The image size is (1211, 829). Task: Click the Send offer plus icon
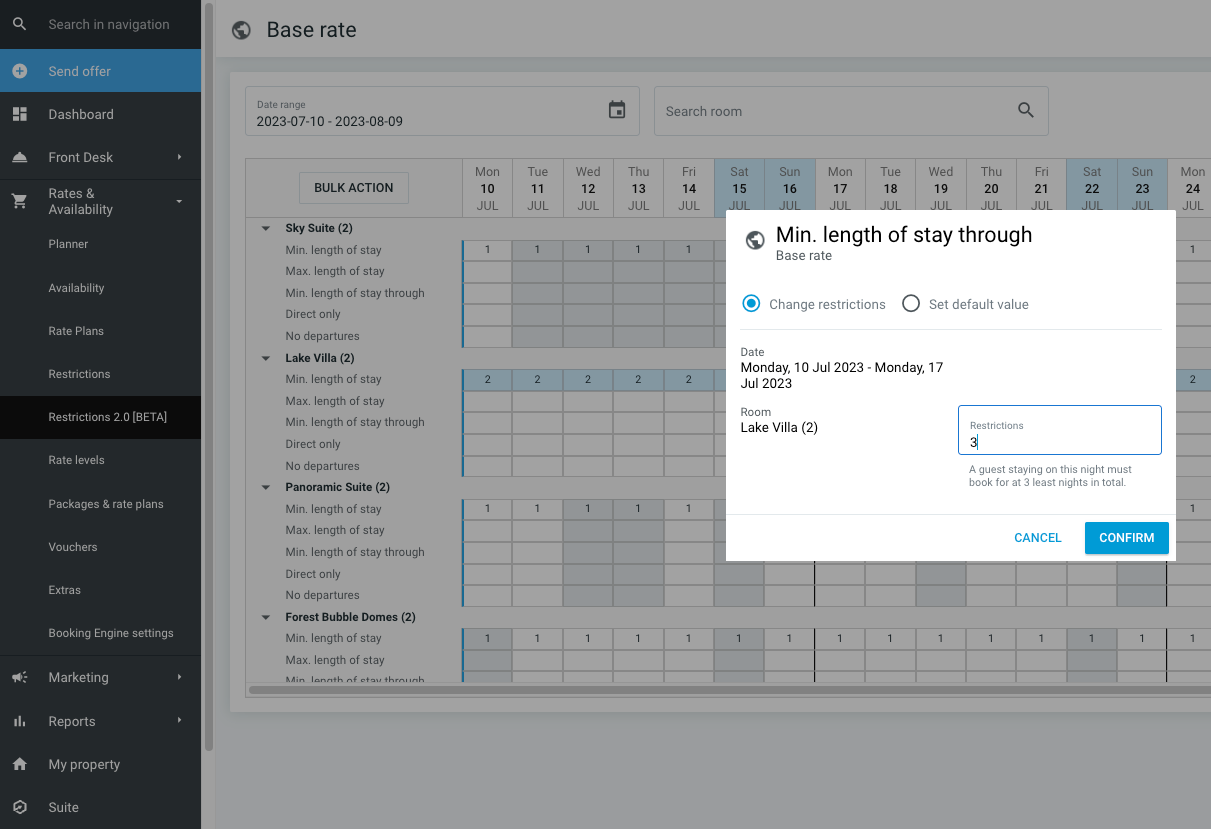20,71
